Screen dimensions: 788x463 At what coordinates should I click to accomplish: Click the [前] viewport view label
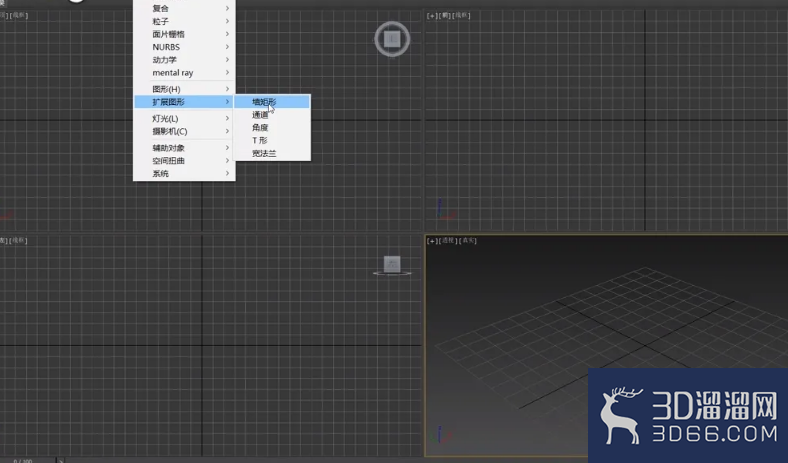click(x=444, y=16)
